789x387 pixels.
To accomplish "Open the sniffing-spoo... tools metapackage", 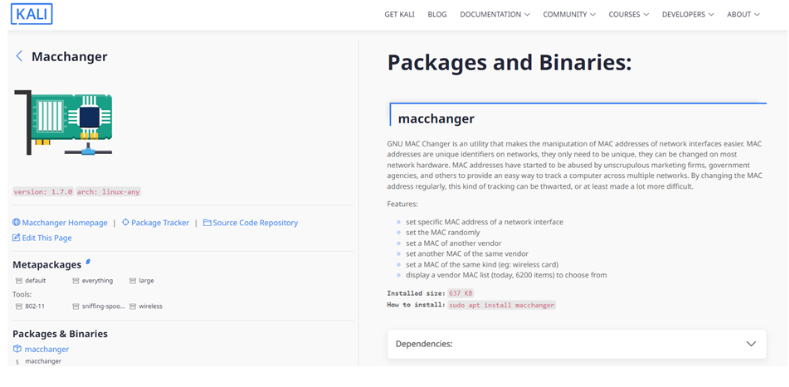I will 103,306.
